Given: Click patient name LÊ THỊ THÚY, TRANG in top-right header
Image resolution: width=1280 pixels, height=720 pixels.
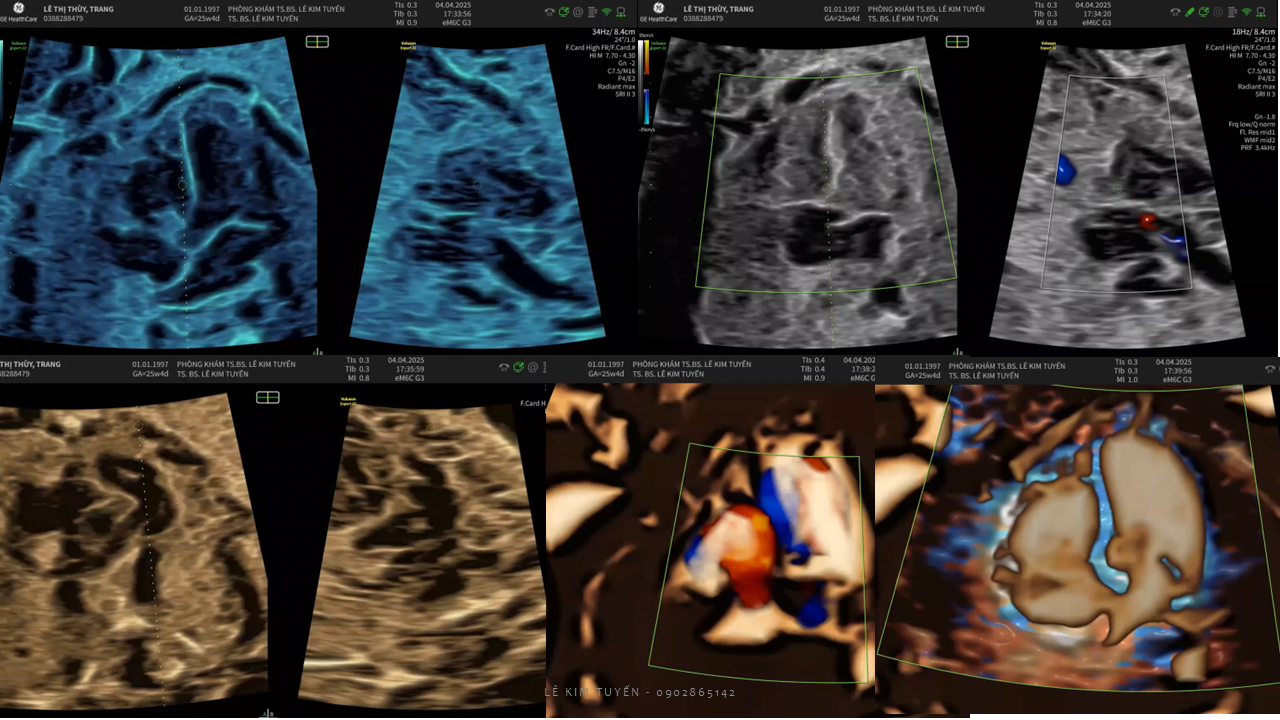Looking at the screenshot, I should (x=718, y=8).
